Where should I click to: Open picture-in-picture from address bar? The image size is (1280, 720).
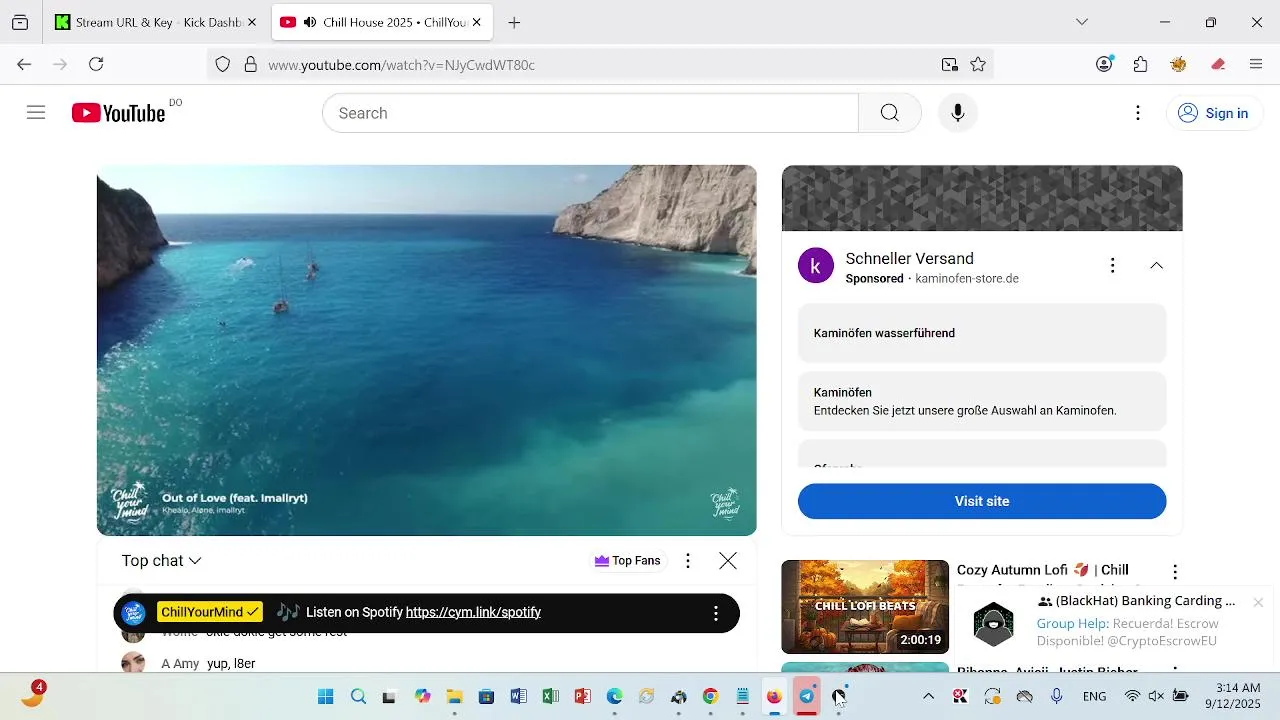pos(949,64)
